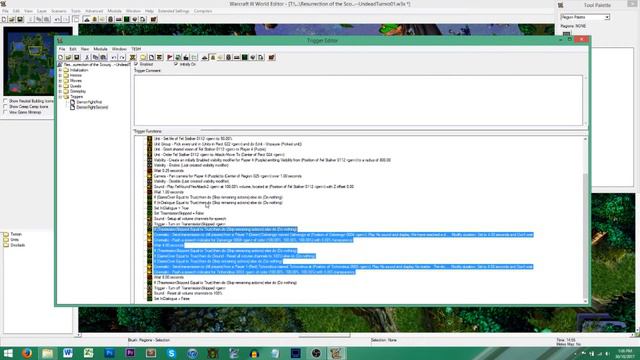
Task: Click New Event red flag icon
Action: click(170, 58)
